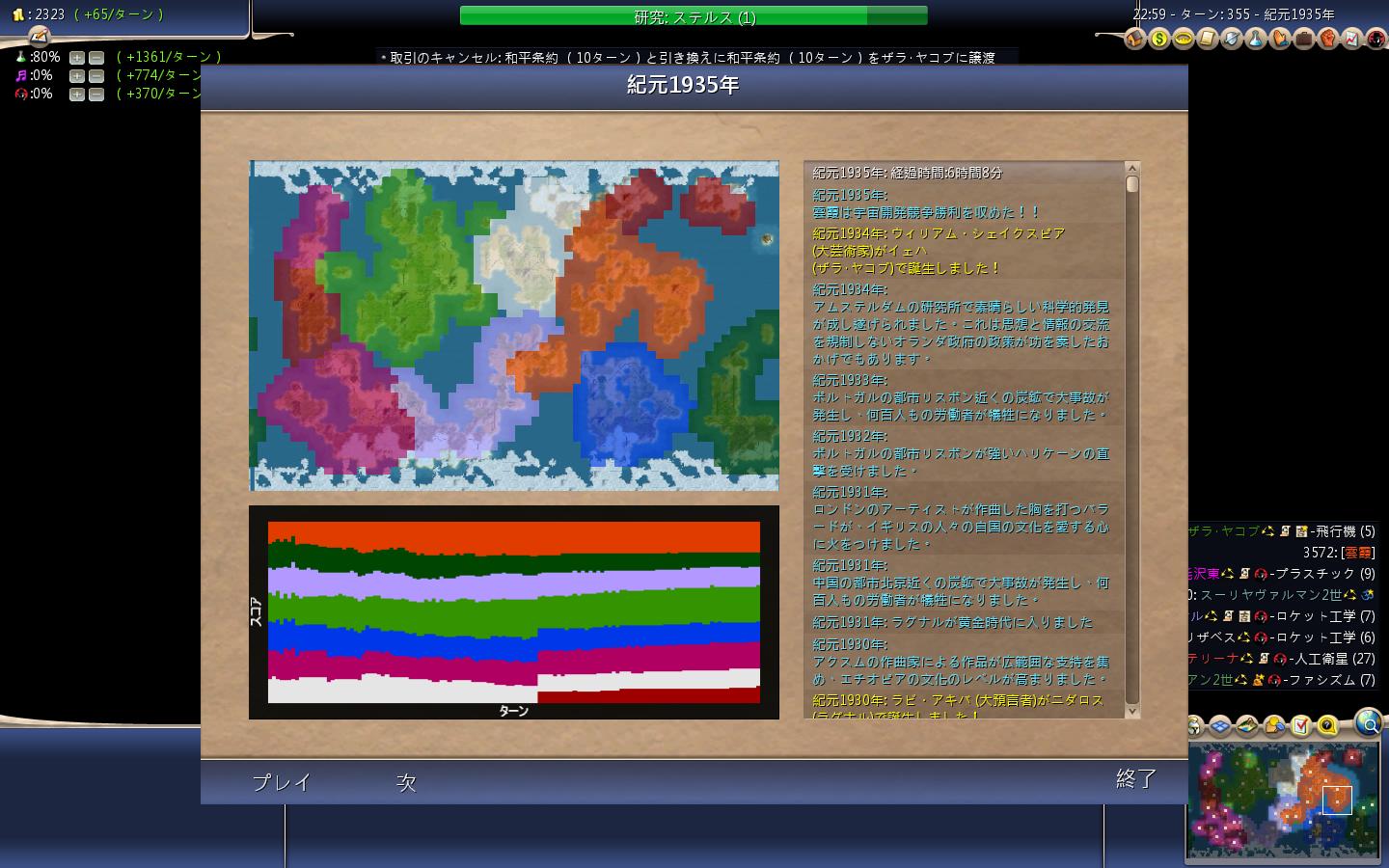
Task: Open the Domestic Advisor house icon
Action: click(x=1135, y=39)
